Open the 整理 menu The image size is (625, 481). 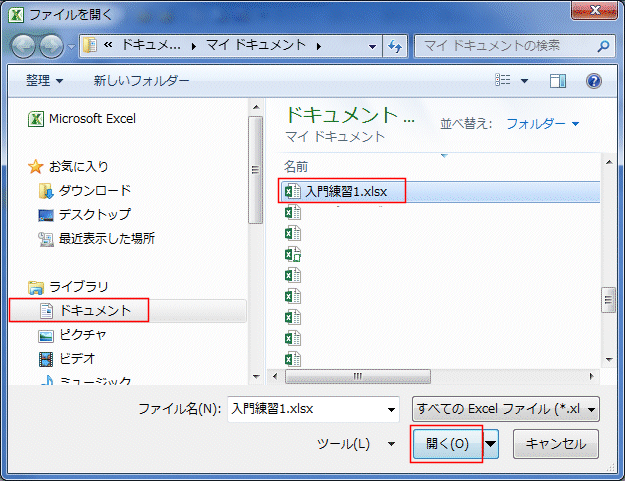click(x=44, y=81)
